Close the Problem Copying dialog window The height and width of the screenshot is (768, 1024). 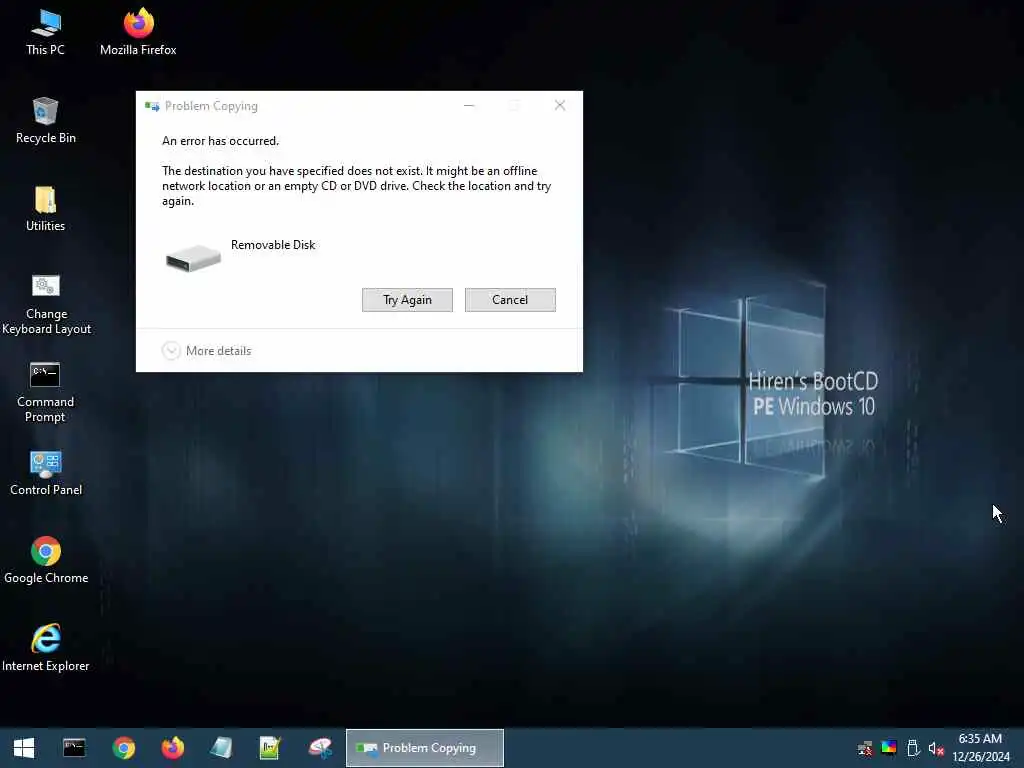[x=560, y=106]
